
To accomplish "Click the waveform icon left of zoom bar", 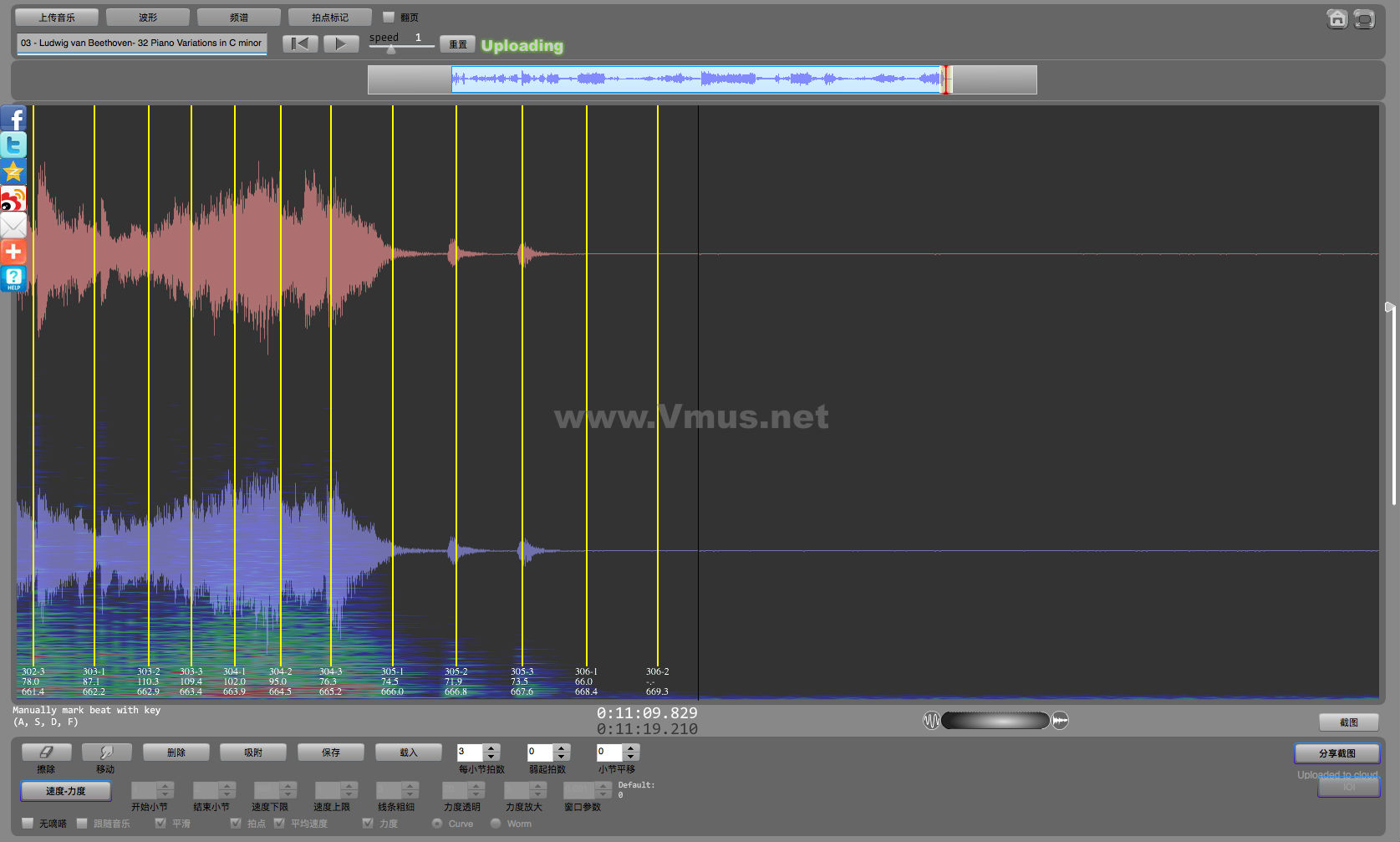I will [931, 721].
